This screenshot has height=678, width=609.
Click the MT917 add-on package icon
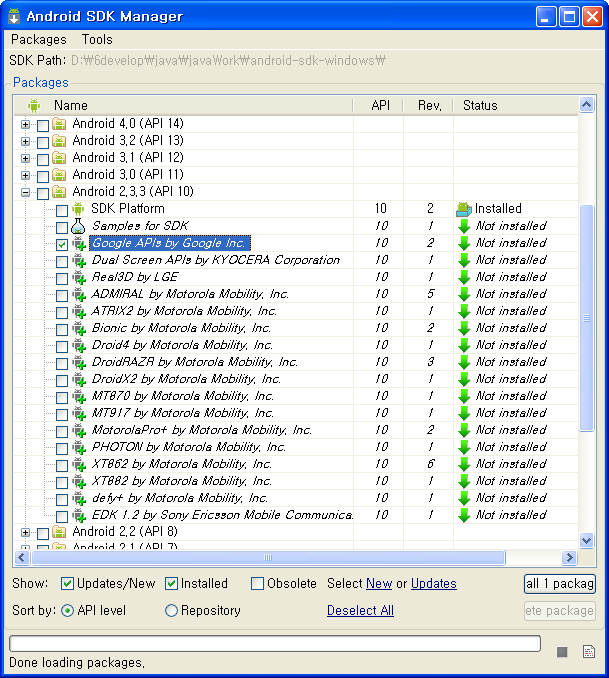[79, 413]
